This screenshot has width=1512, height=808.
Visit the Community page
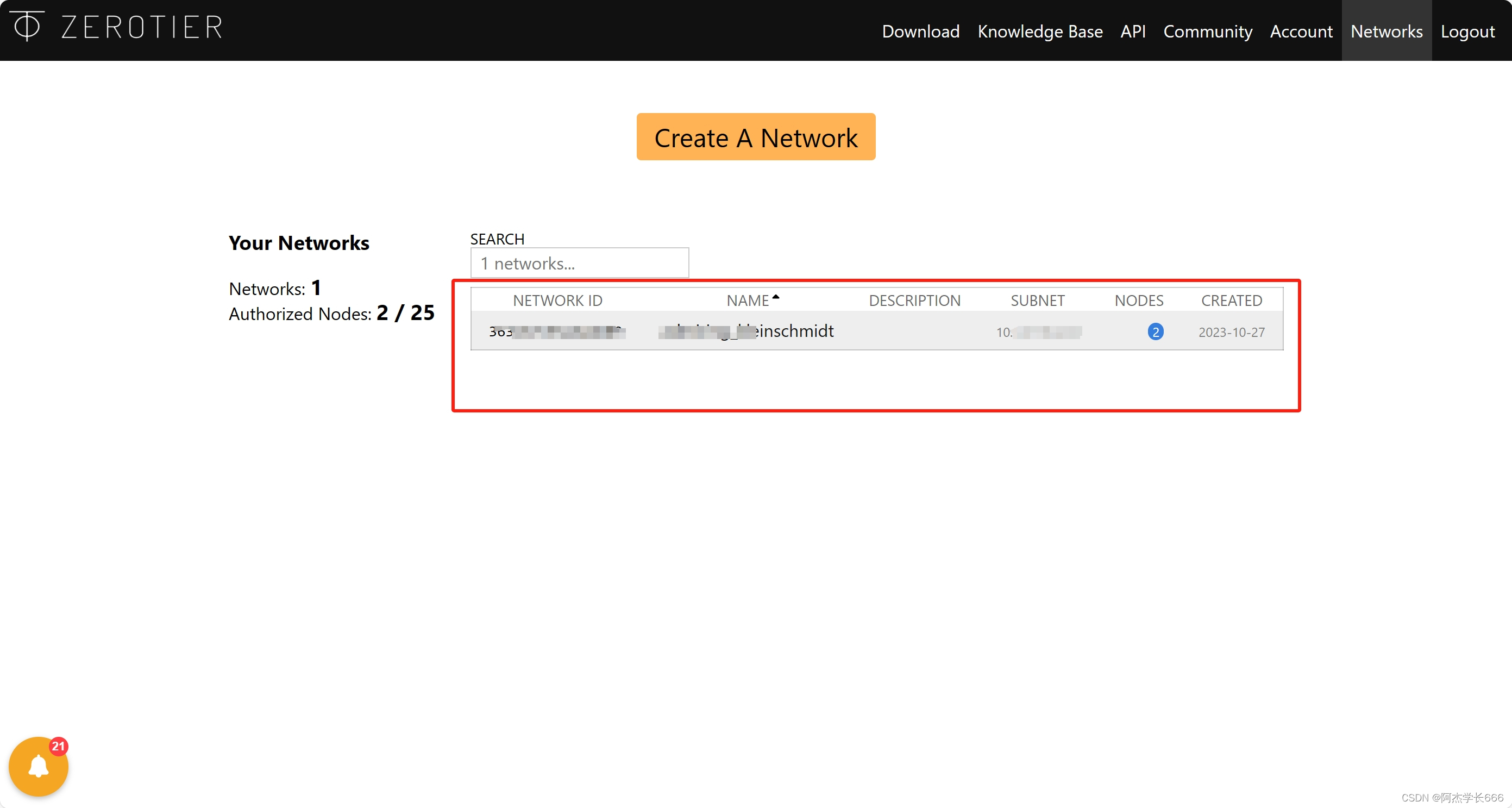coord(1207,31)
